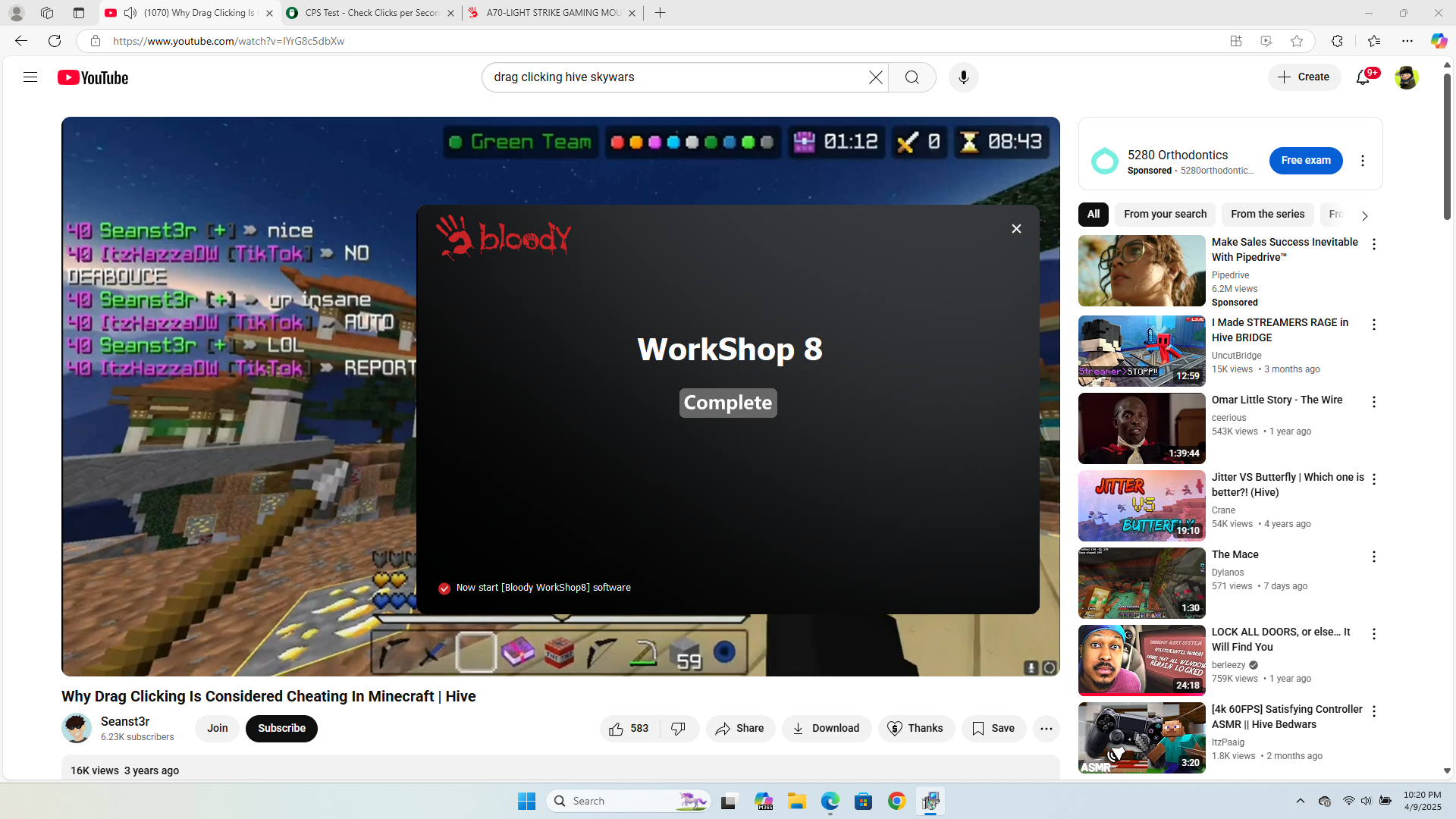This screenshot has height=819, width=1456.
Task: Select the From the series chip
Action: (x=1268, y=215)
